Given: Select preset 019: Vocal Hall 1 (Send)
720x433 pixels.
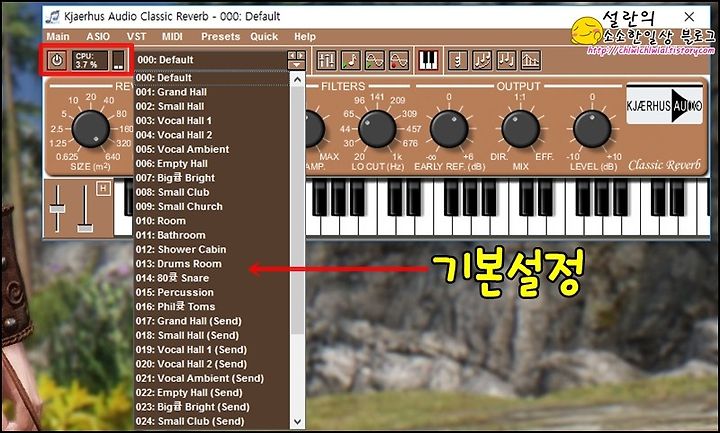Looking at the screenshot, I should coord(212,349).
